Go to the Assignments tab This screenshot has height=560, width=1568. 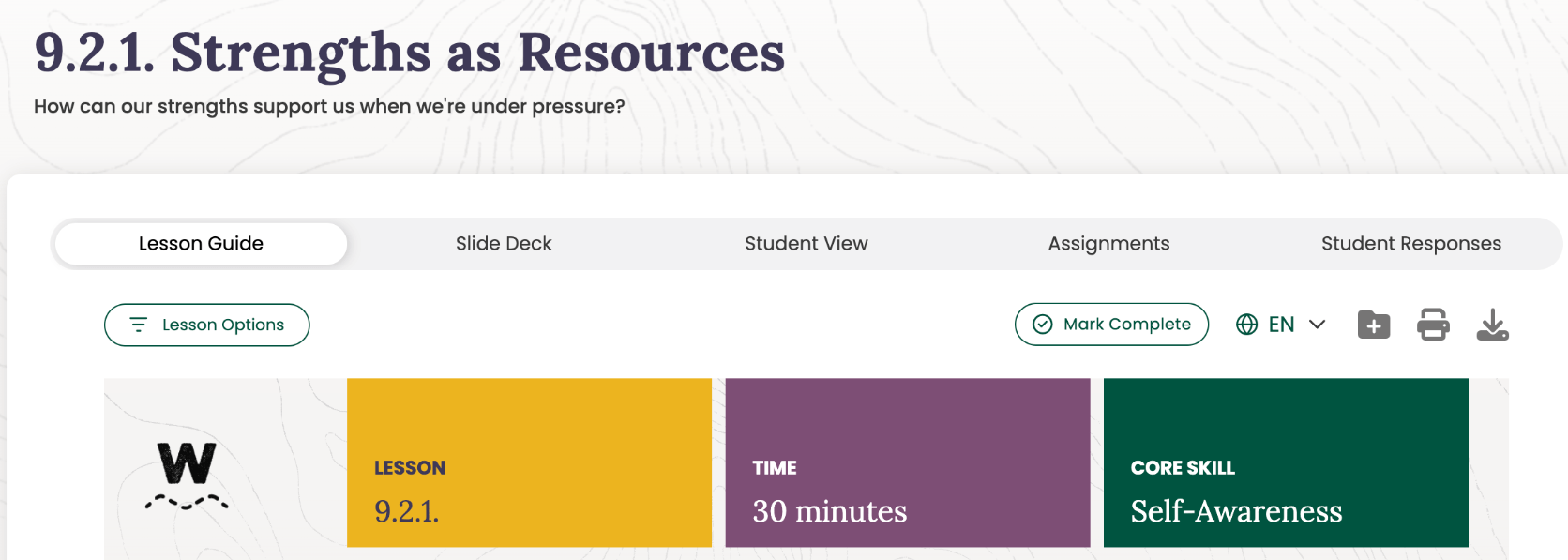coord(1108,244)
